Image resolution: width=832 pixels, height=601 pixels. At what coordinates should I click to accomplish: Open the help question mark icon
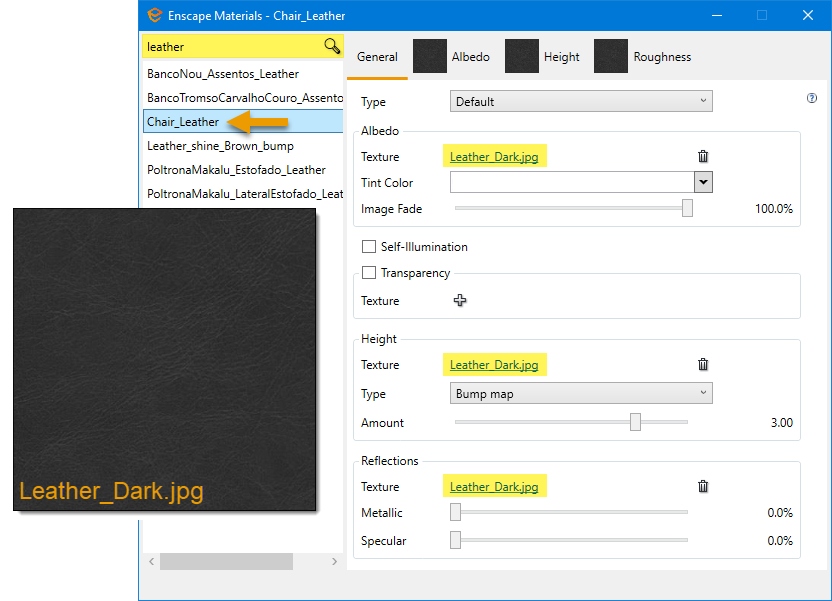(x=811, y=99)
